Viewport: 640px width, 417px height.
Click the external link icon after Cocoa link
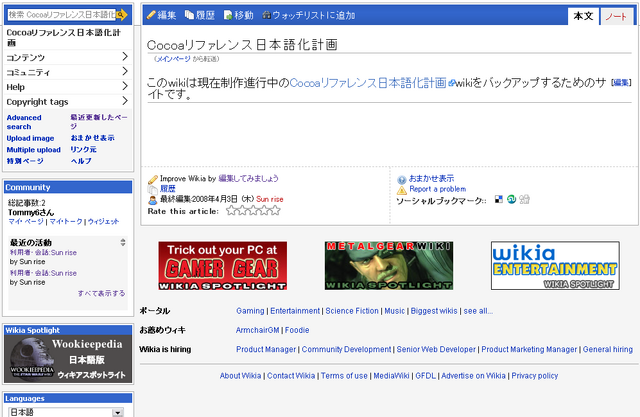click(x=451, y=83)
